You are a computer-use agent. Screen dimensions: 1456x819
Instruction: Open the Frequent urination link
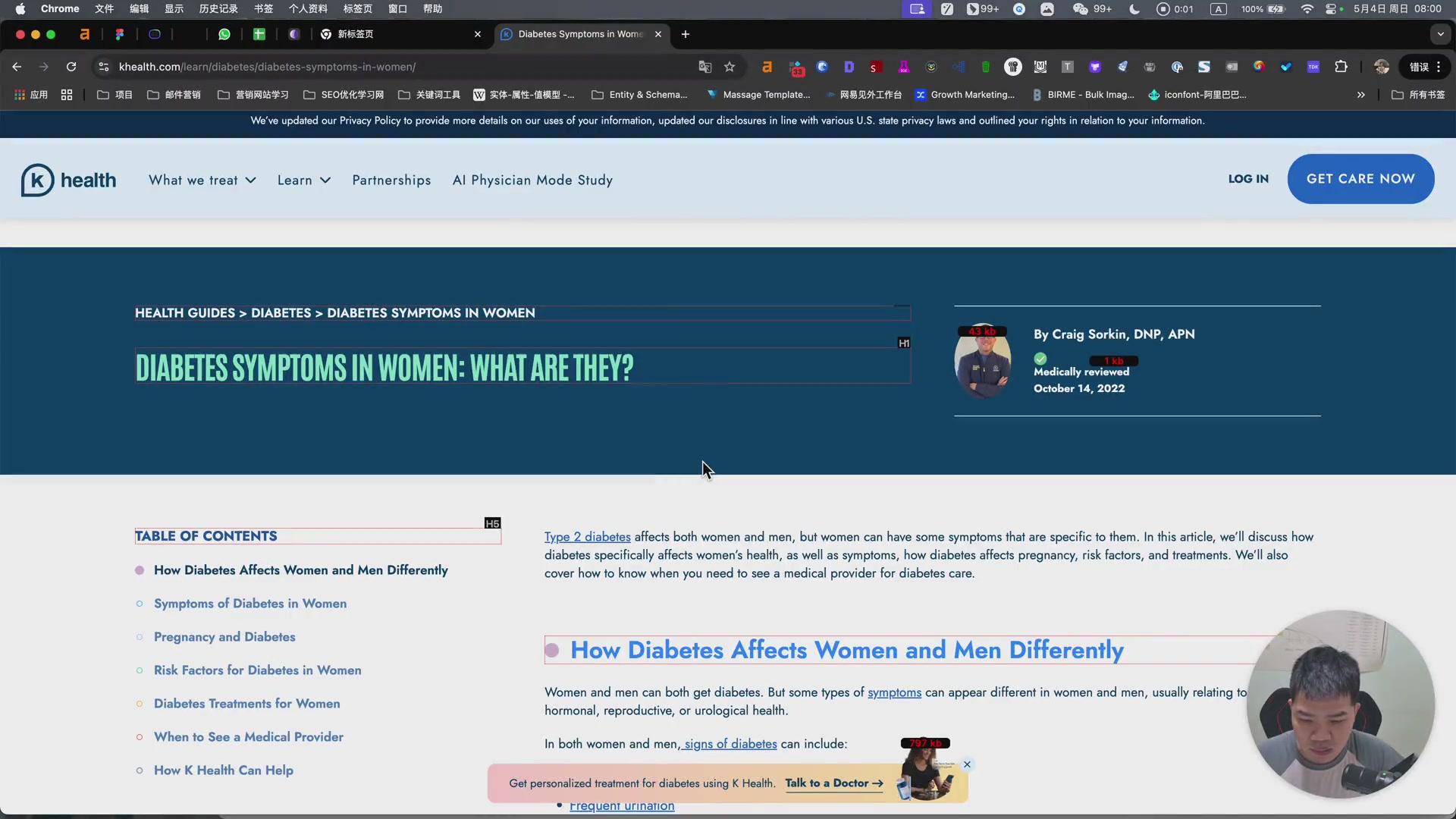point(622,805)
